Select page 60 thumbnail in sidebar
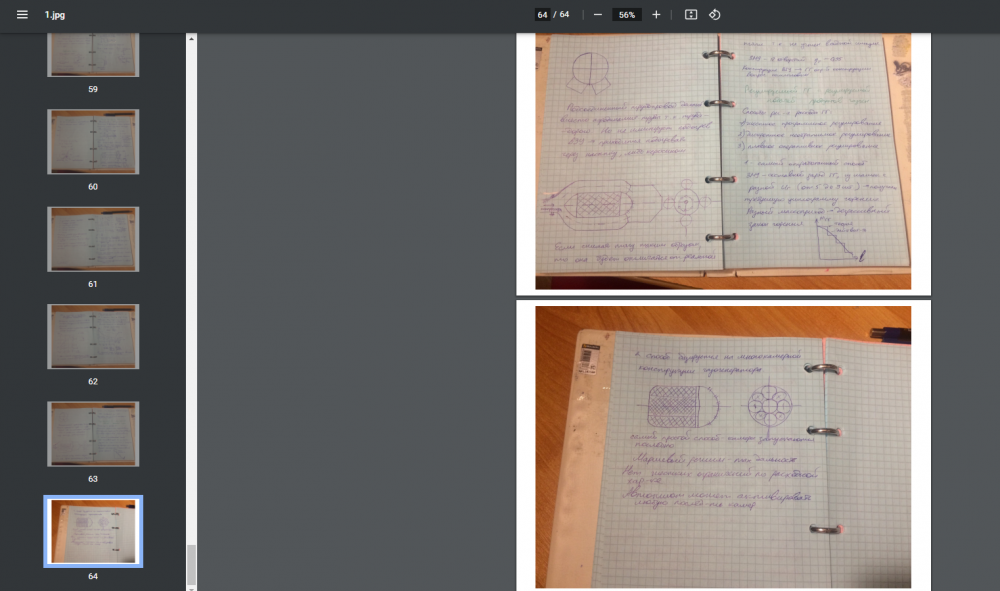Viewport: 1000px width, 591px height. (93, 142)
